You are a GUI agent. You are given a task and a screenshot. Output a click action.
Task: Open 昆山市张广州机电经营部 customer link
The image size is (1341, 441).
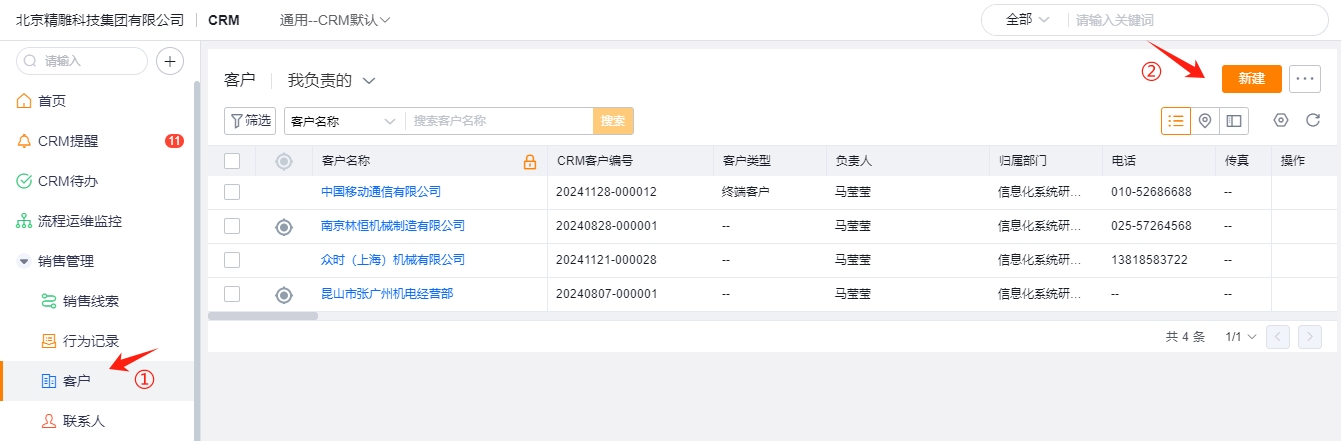[387, 294]
